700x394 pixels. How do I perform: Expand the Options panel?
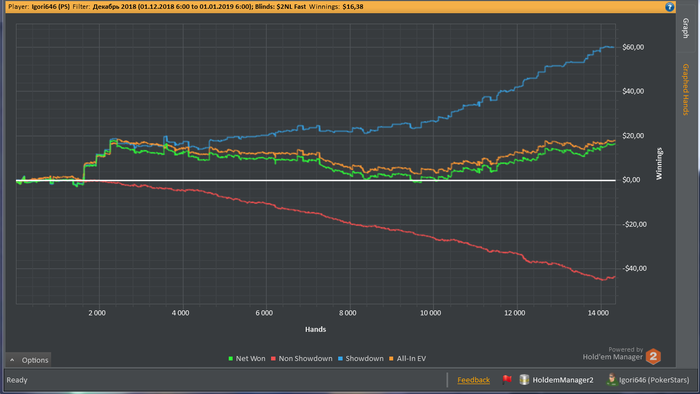click(29, 360)
